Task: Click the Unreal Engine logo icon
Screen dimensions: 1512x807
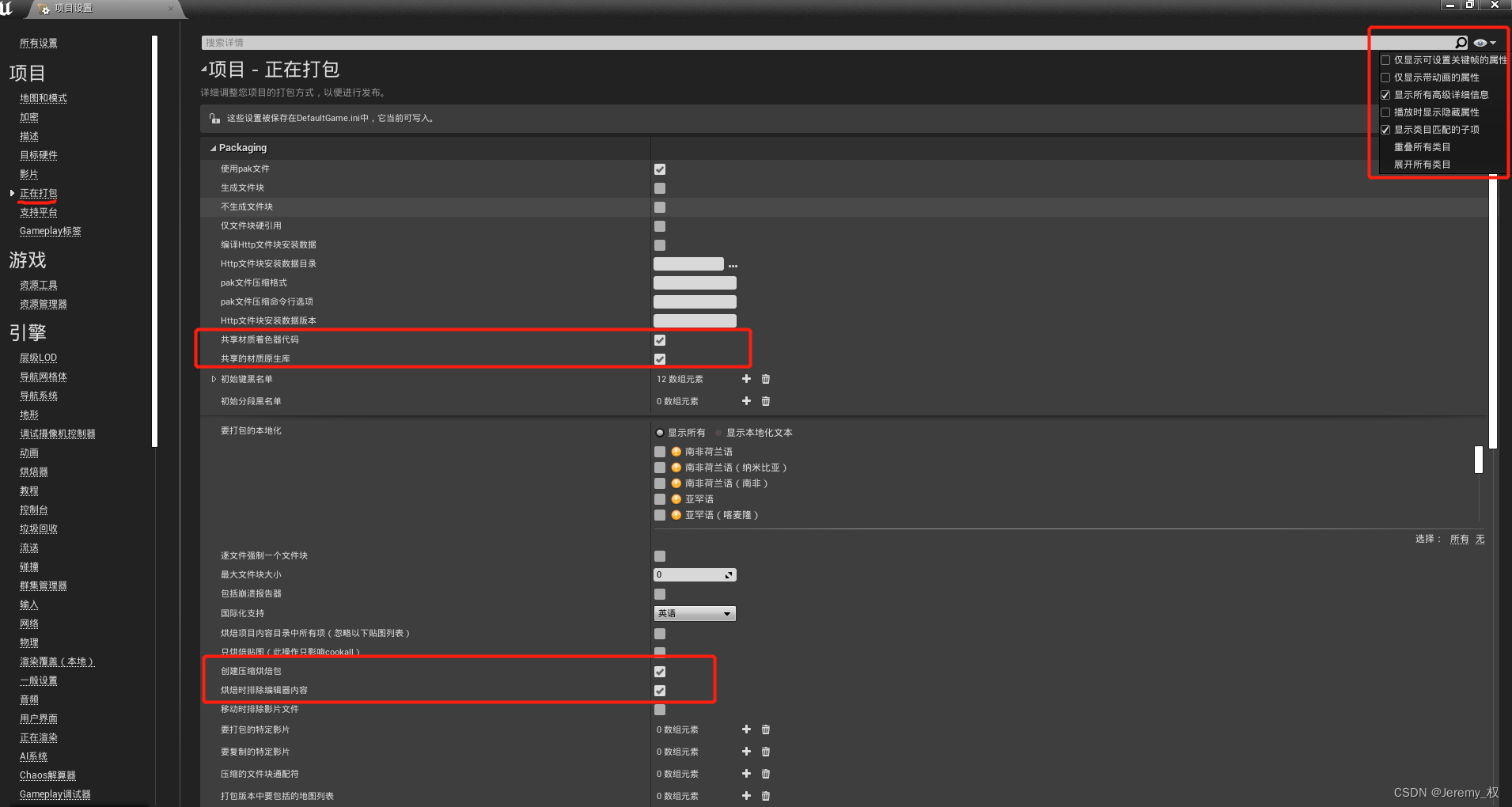Action: point(6,8)
